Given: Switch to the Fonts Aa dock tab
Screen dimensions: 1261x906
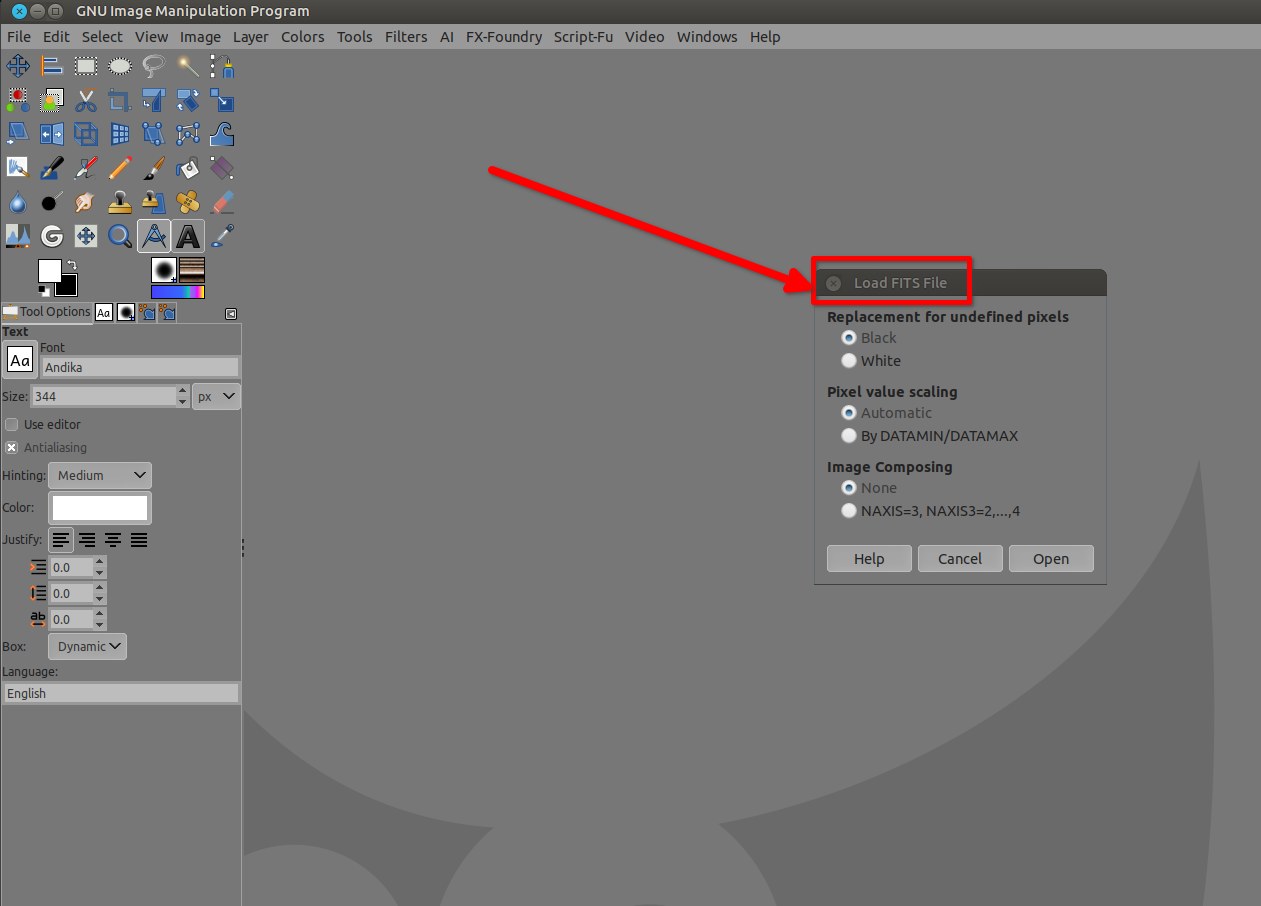Looking at the screenshot, I should [x=104, y=313].
